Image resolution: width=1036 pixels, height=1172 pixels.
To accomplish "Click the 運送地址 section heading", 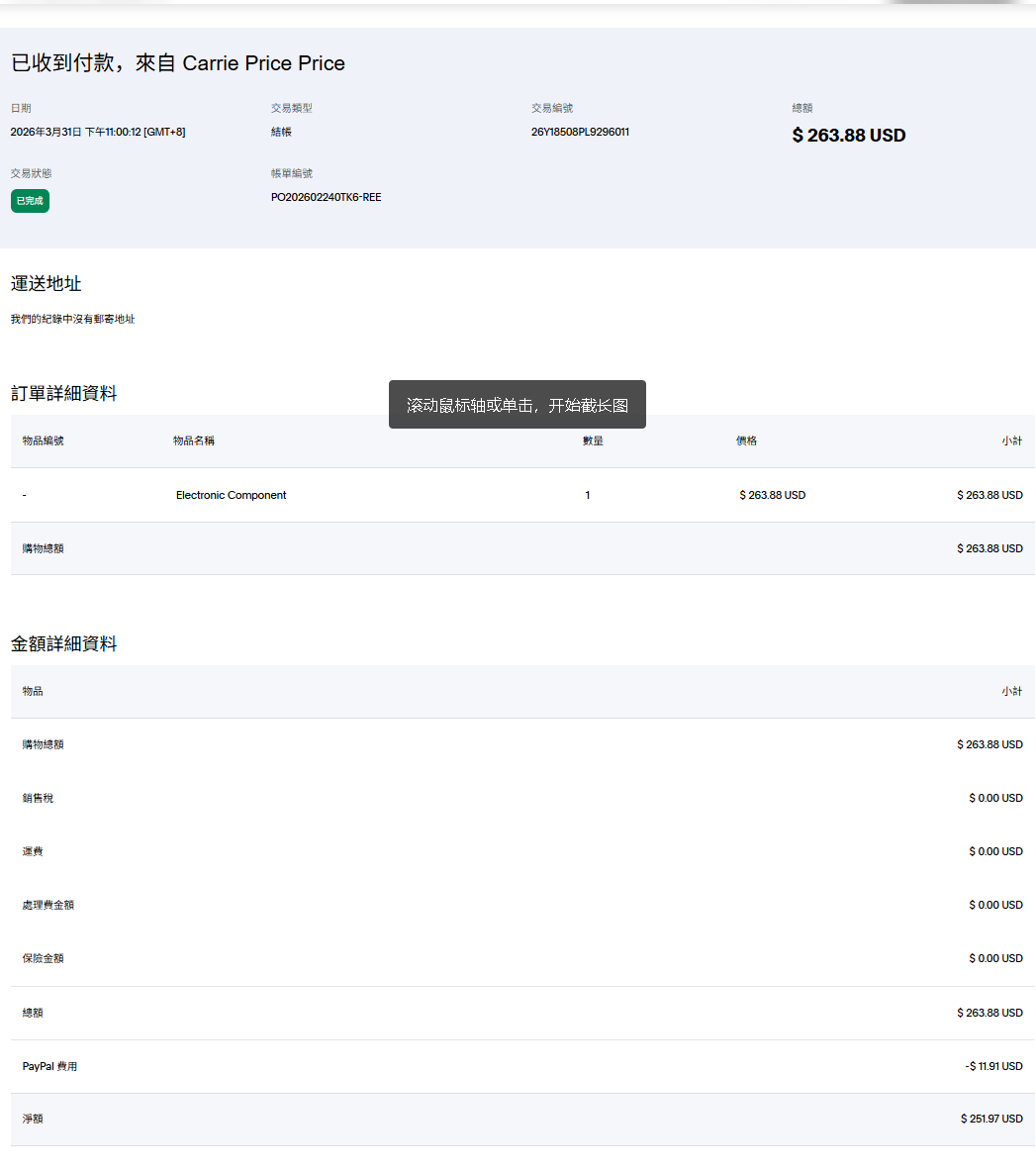I will 46,284.
